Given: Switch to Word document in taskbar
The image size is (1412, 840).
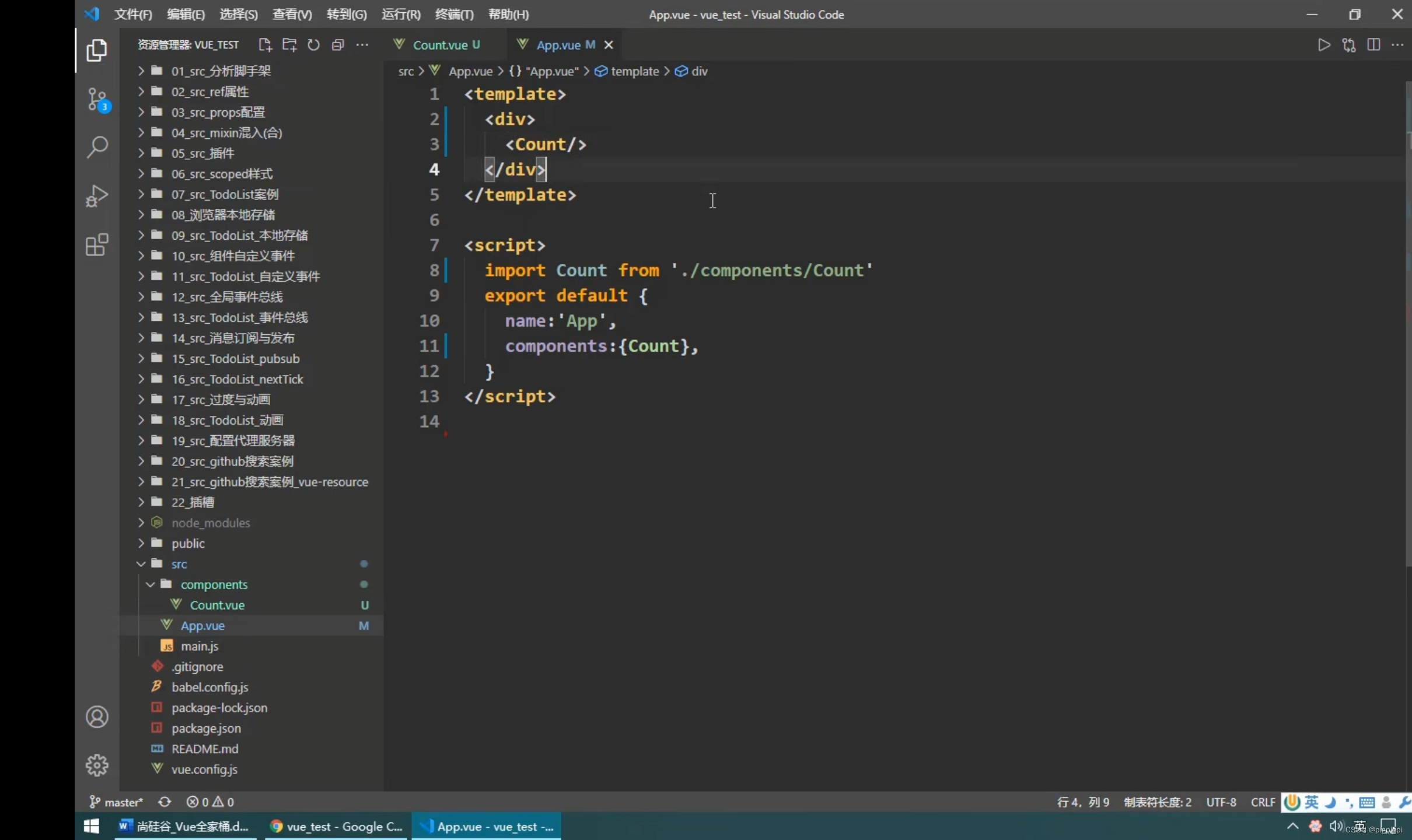Looking at the screenshot, I should pos(186,827).
